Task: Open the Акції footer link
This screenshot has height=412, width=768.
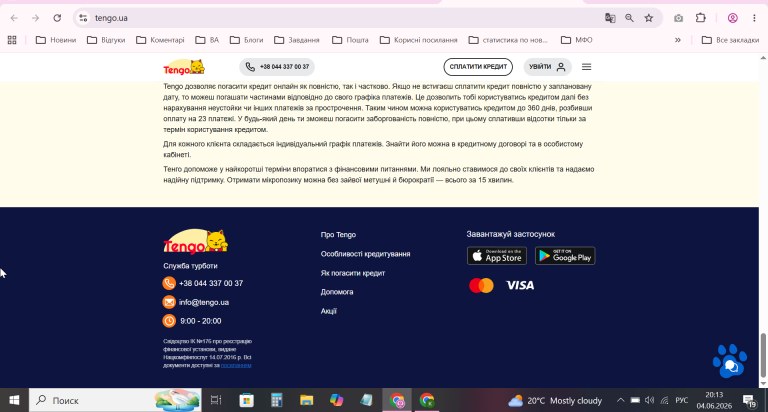Action: pos(329,311)
